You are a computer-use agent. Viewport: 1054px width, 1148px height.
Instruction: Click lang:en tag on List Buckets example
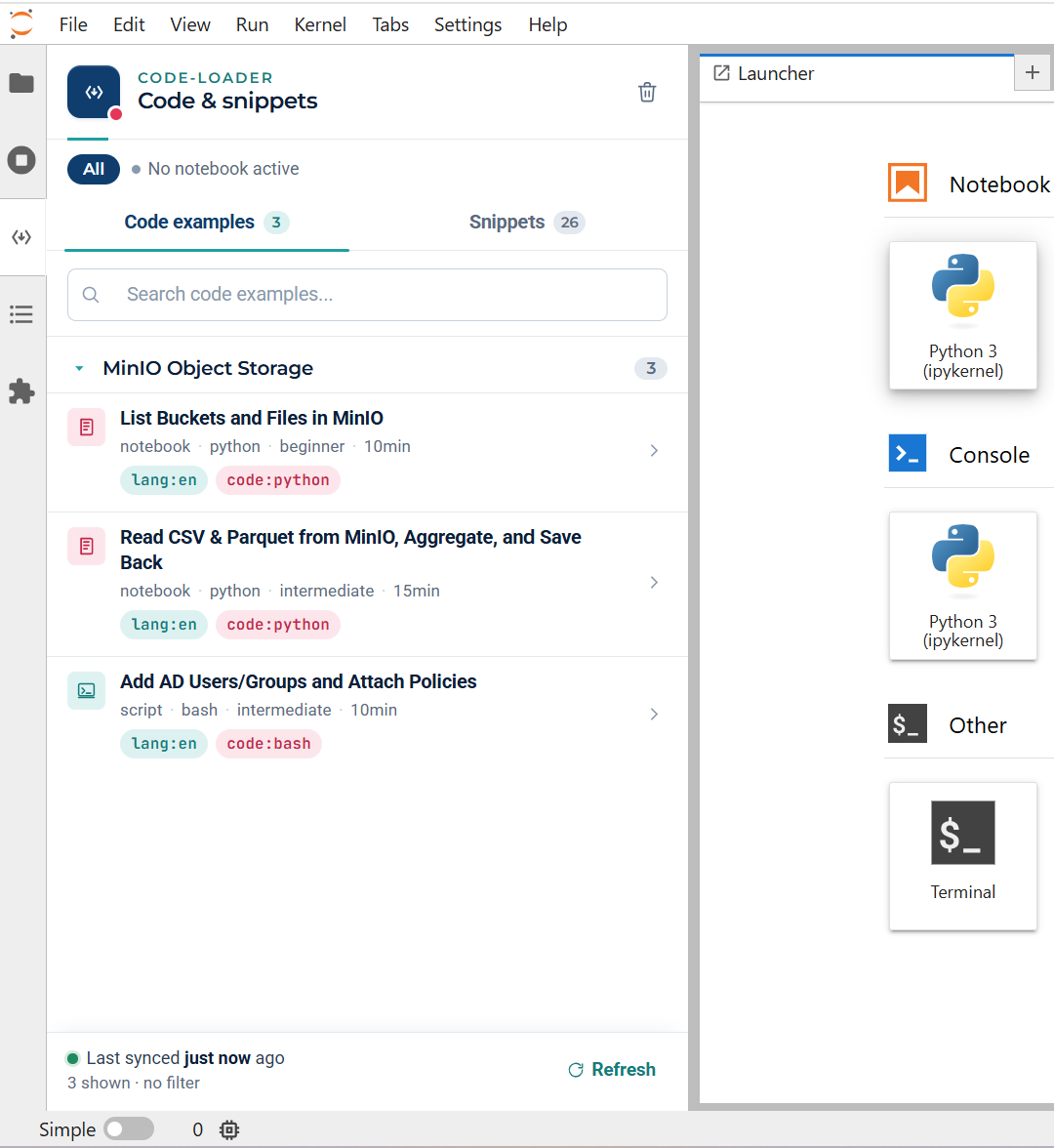[x=164, y=480]
